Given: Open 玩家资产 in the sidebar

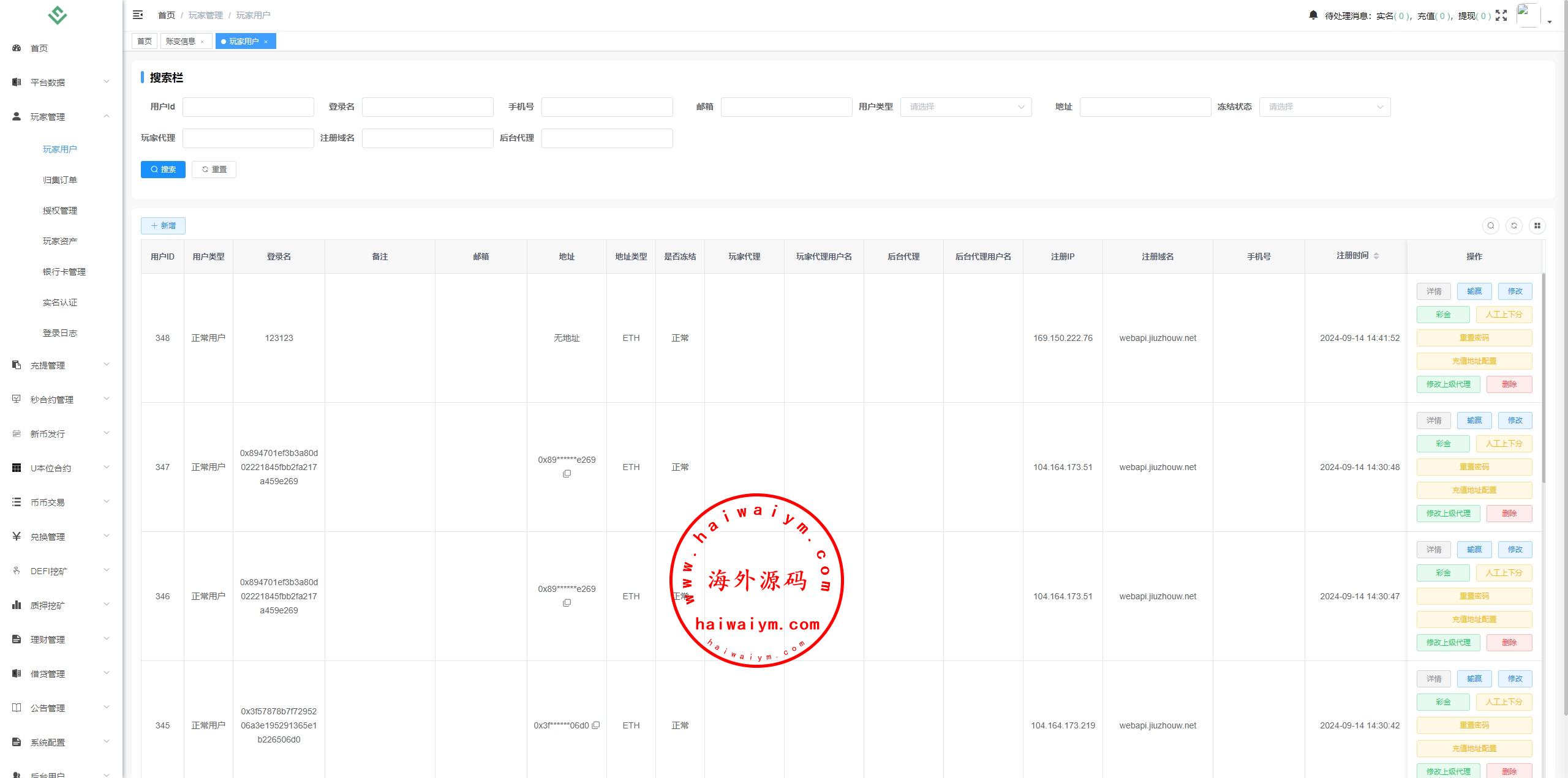Looking at the screenshot, I should pos(60,241).
